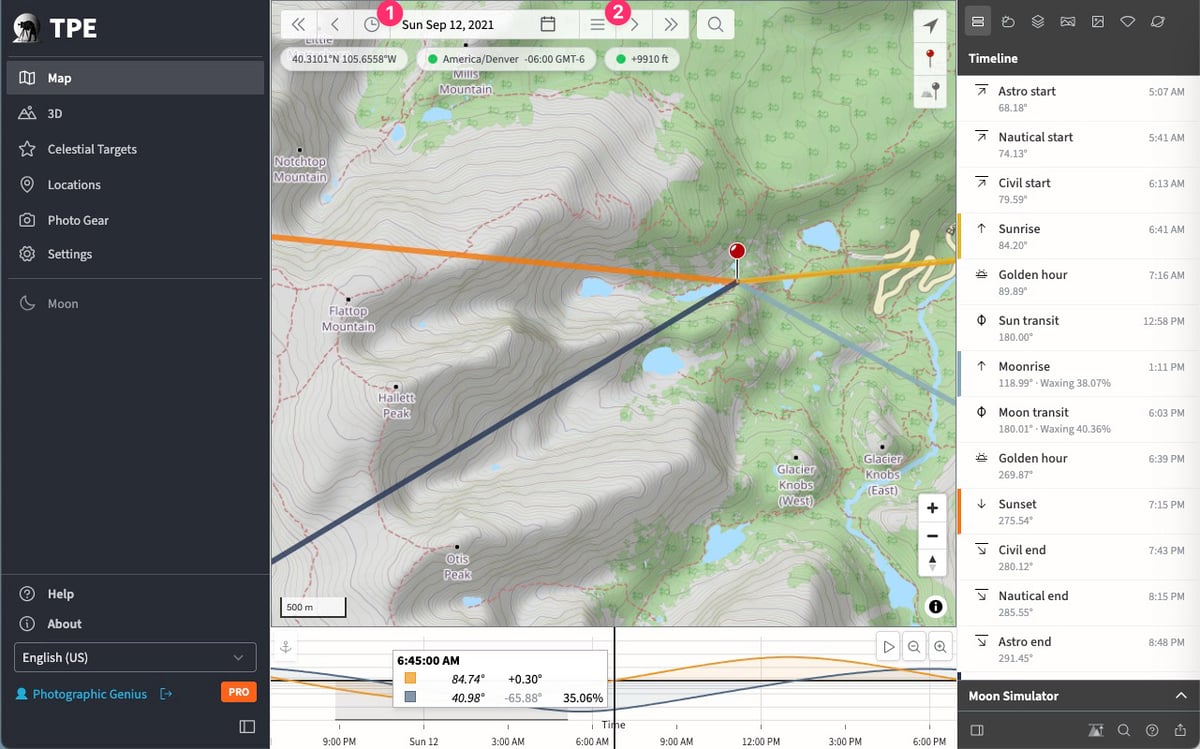Screen dimensions: 1200x749
Task: Click the anchor icon on the chart
Action: [x=284, y=647]
